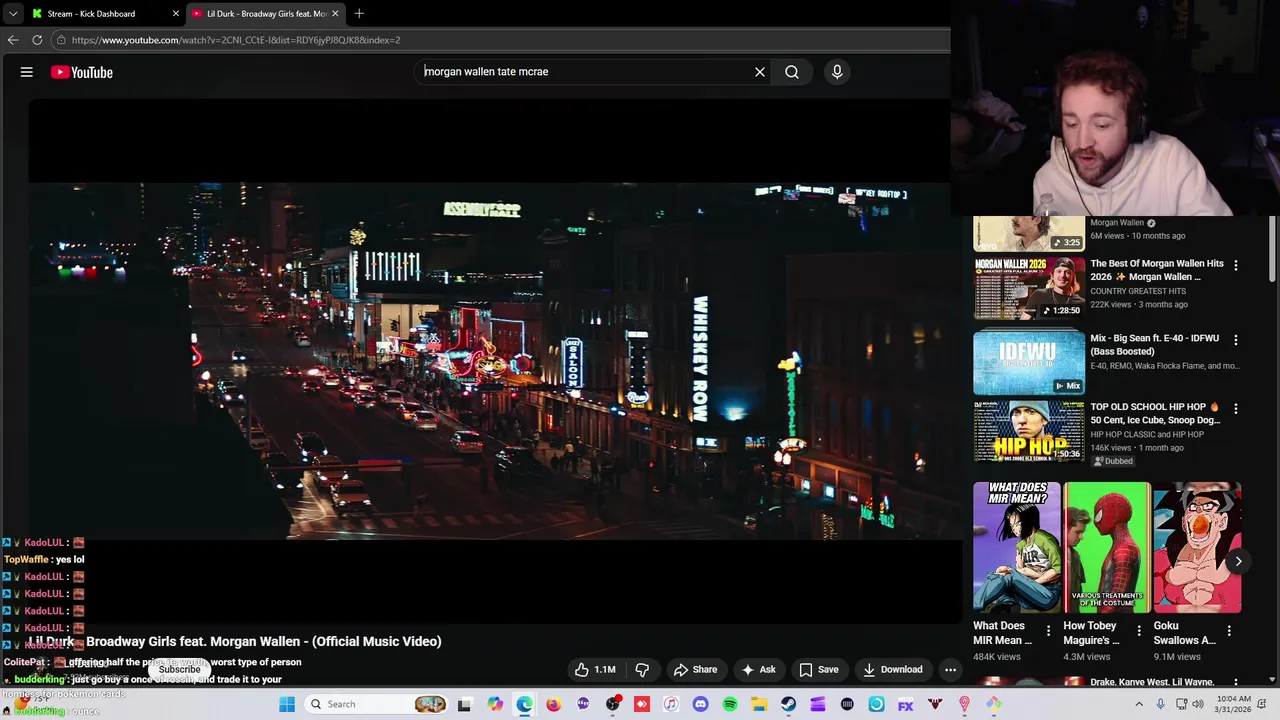
Task: Launch Copilot from the taskbar
Action: pos(495,704)
